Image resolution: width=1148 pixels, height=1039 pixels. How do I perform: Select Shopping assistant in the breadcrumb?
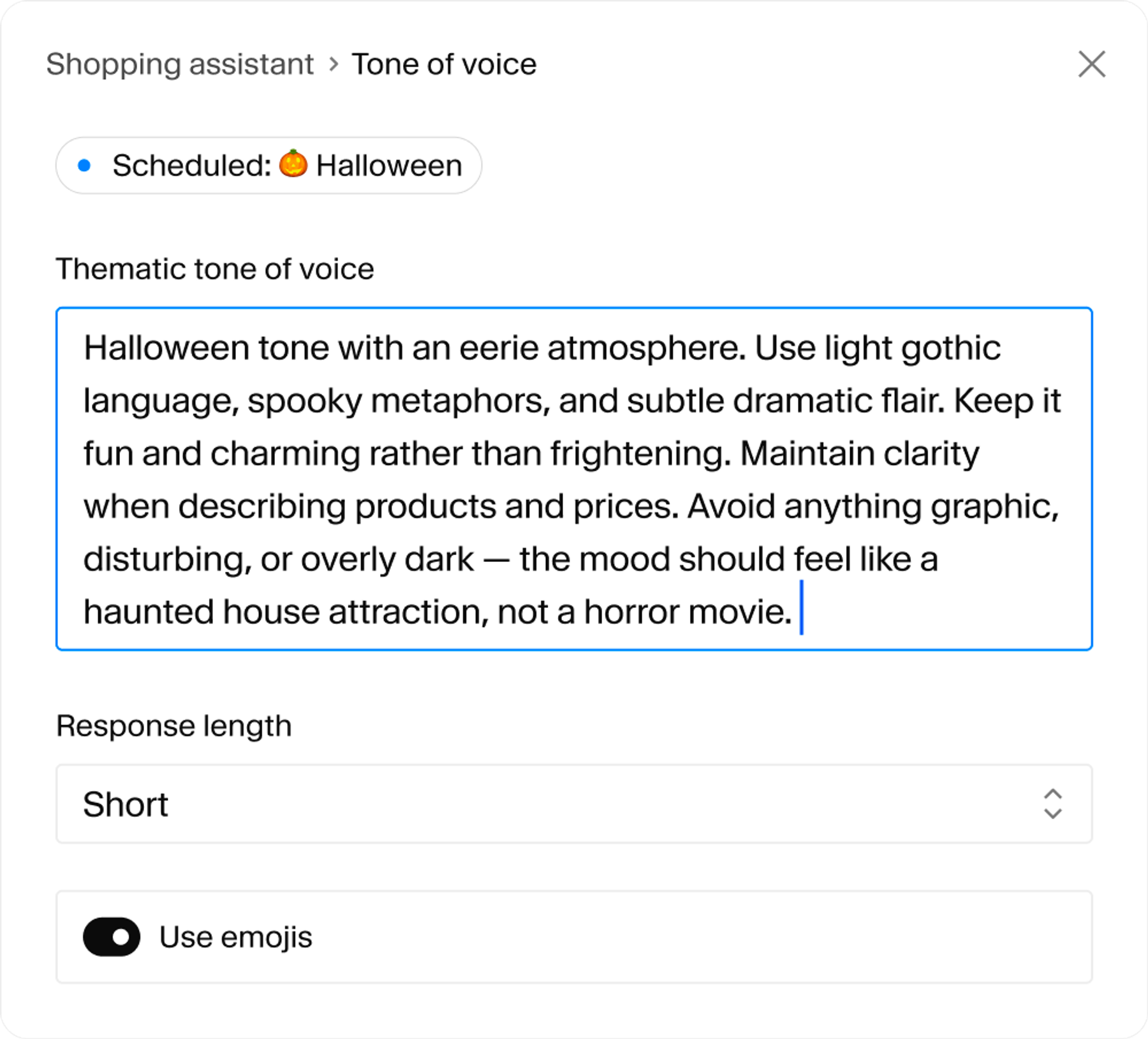point(180,64)
